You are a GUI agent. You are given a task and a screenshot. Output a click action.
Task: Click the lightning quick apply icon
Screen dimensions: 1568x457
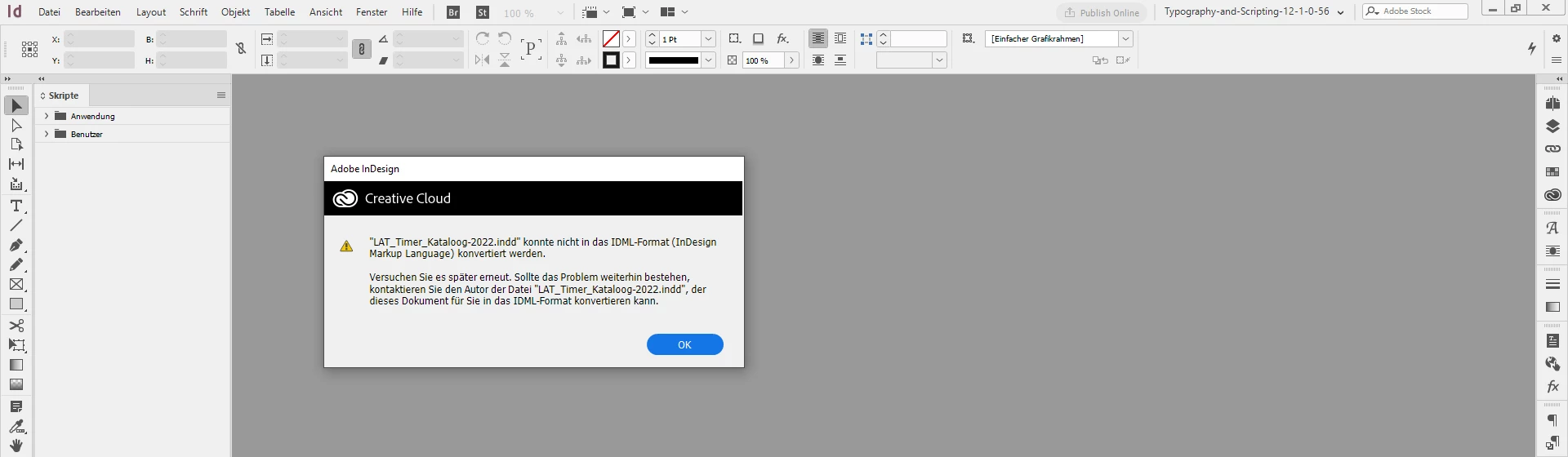point(1532,49)
